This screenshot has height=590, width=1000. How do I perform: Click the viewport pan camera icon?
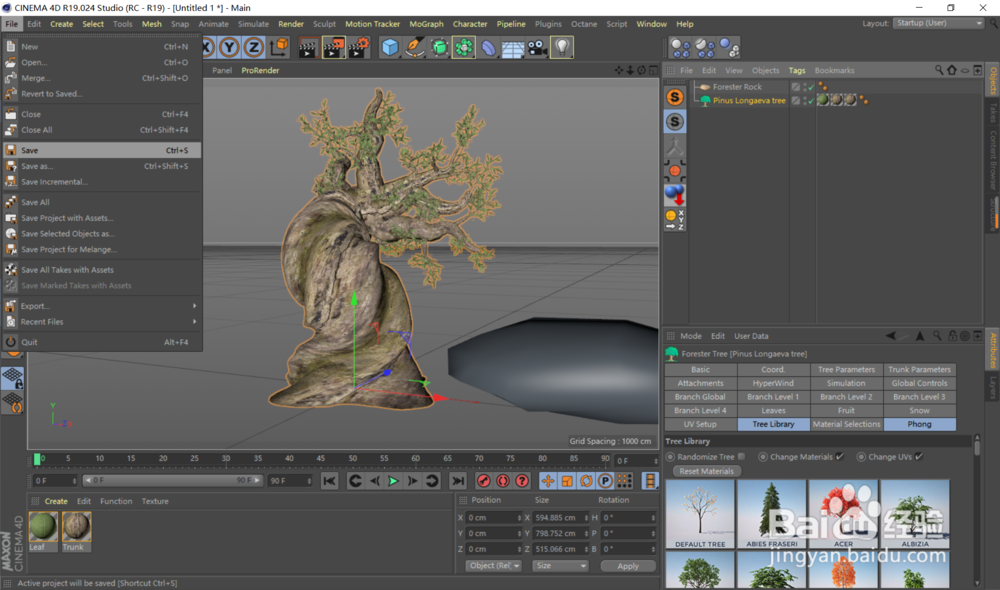click(618, 70)
